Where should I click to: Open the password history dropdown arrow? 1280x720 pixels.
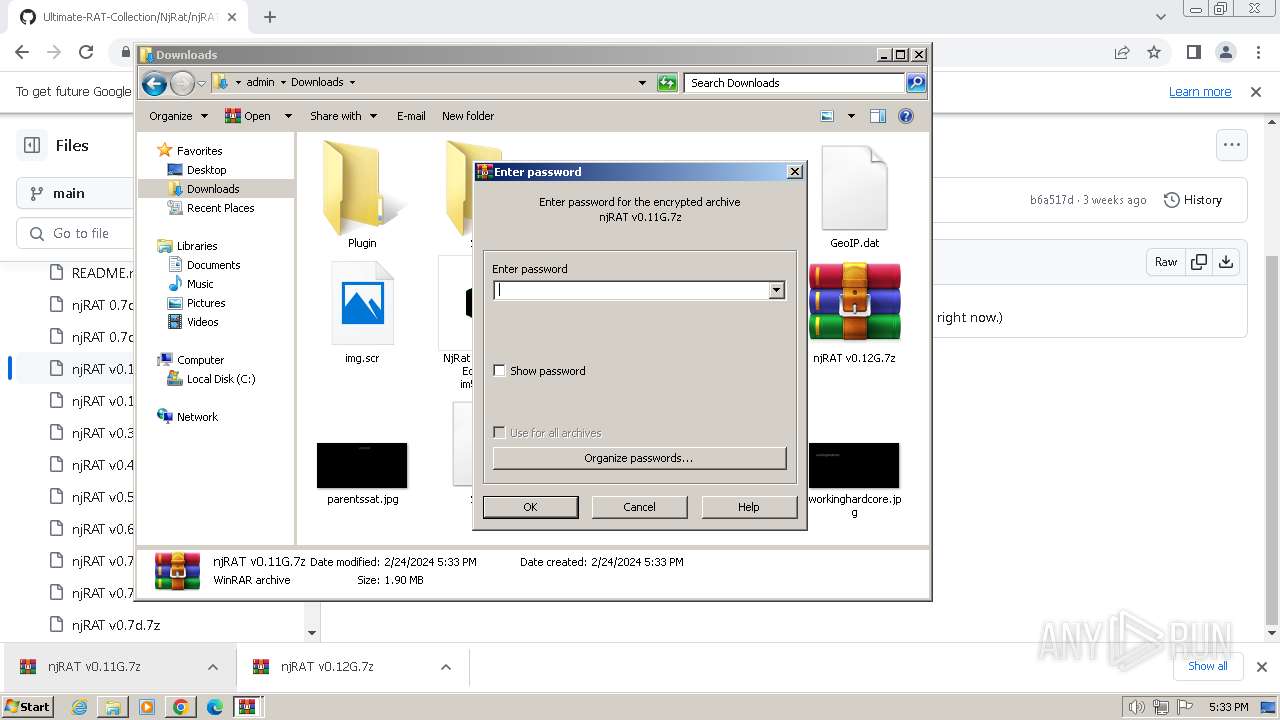[x=776, y=290]
